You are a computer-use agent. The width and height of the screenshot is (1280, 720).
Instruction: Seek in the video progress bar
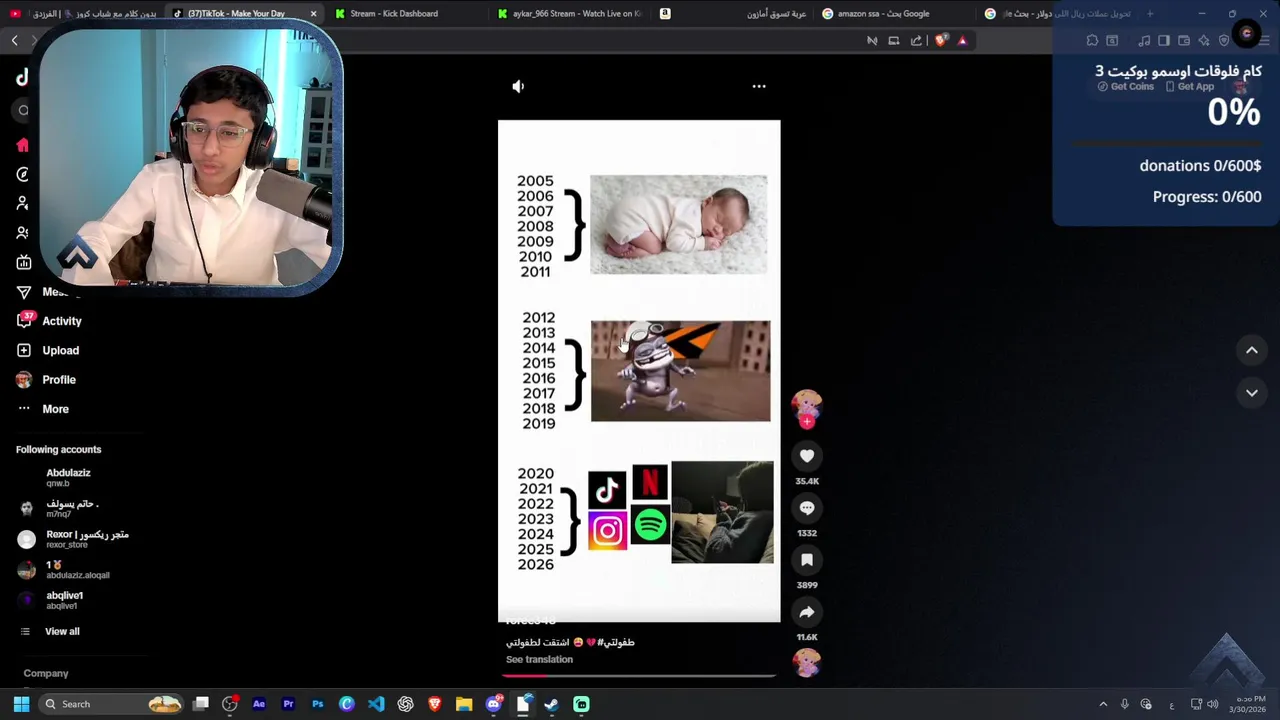point(639,676)
